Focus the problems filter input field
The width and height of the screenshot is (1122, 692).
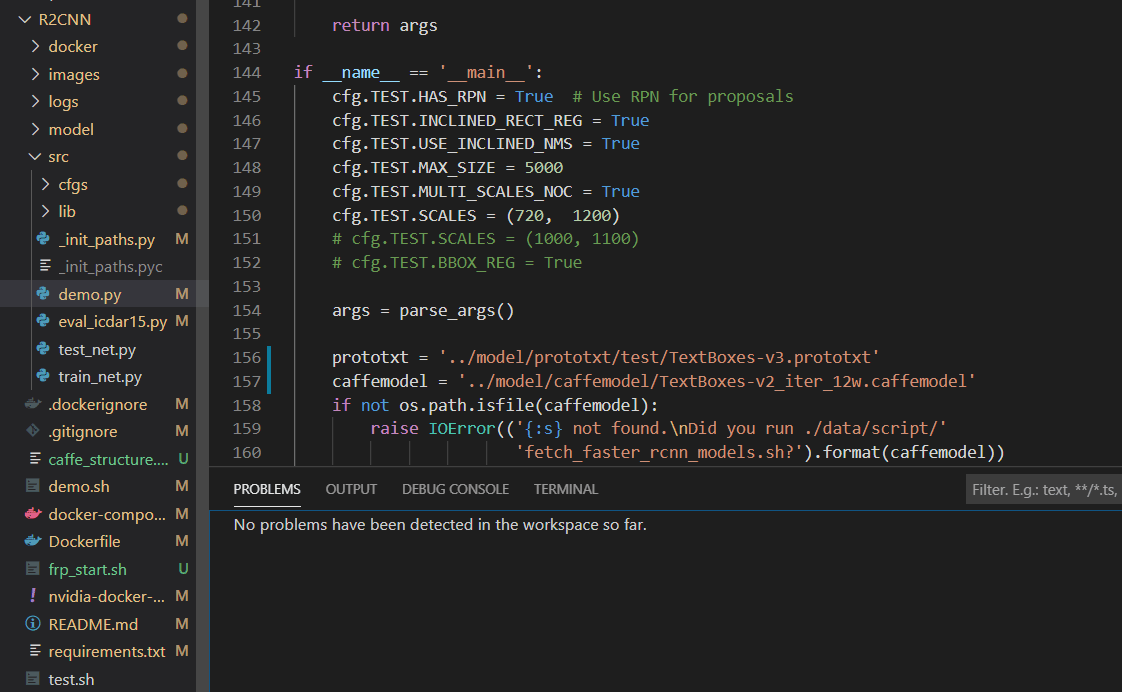[1044, 489]
